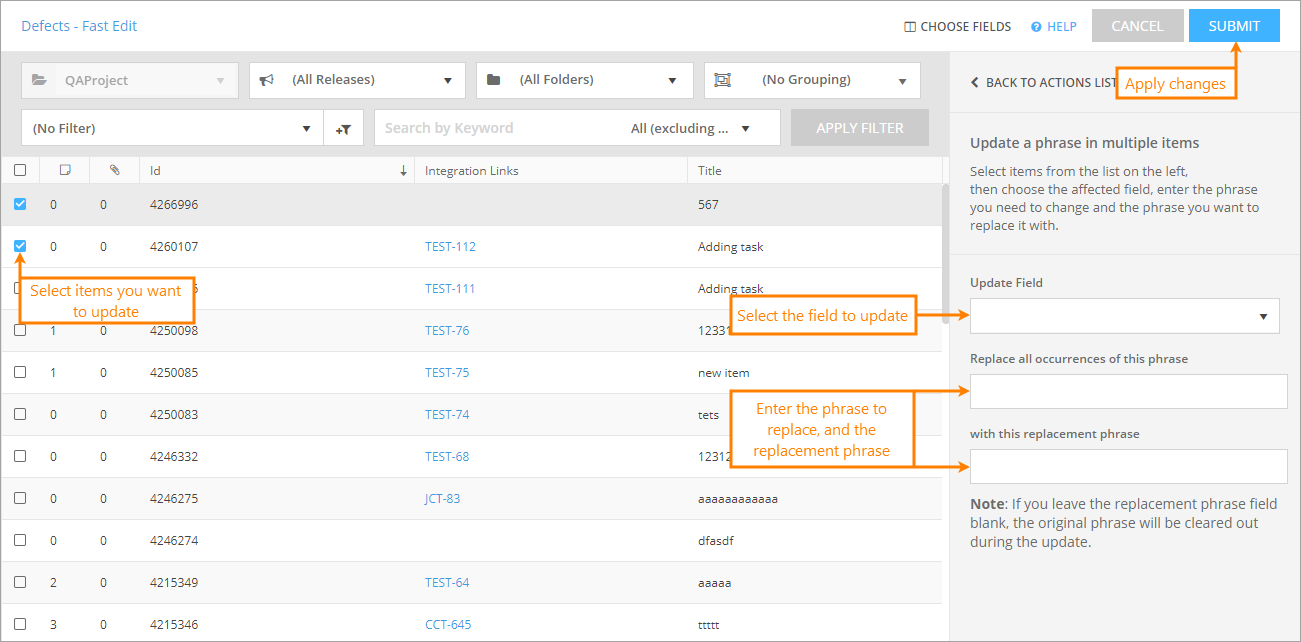Click the Help question mark icon
The width and height of the screenshot is (1301, 642).
tap(1036, 27)
